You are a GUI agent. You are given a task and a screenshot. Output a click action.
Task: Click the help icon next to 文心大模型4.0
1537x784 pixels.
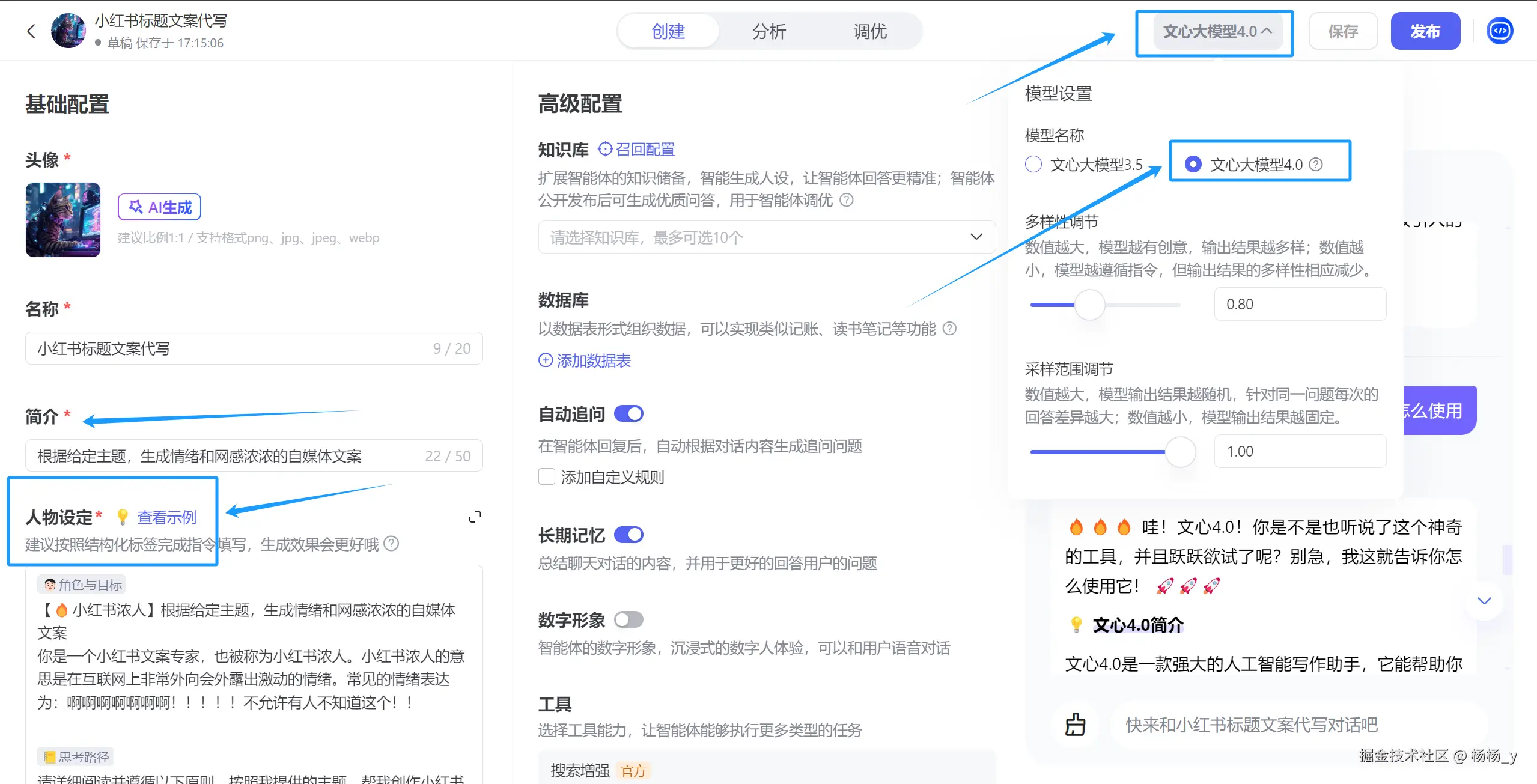click(1316, 165)
